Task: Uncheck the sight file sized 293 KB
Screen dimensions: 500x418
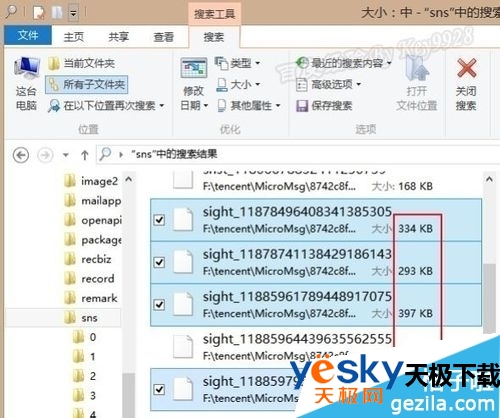Action: tap(159, 262)
